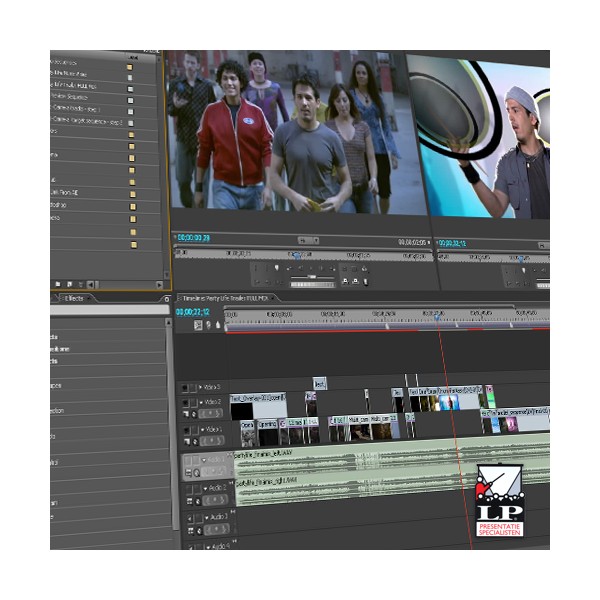Toggle Video 1 track visibility eye
This screenshot has height=600, width=600.
pyautogui.click(x=184, y=429)
